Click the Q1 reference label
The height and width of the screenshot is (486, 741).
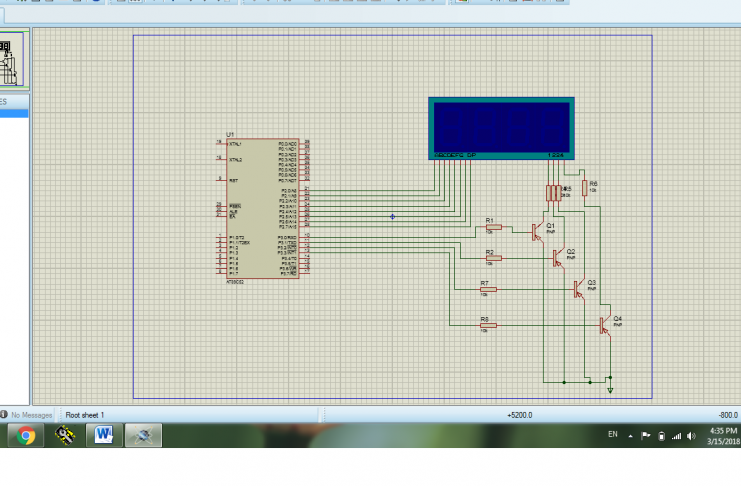pos(551,226)
